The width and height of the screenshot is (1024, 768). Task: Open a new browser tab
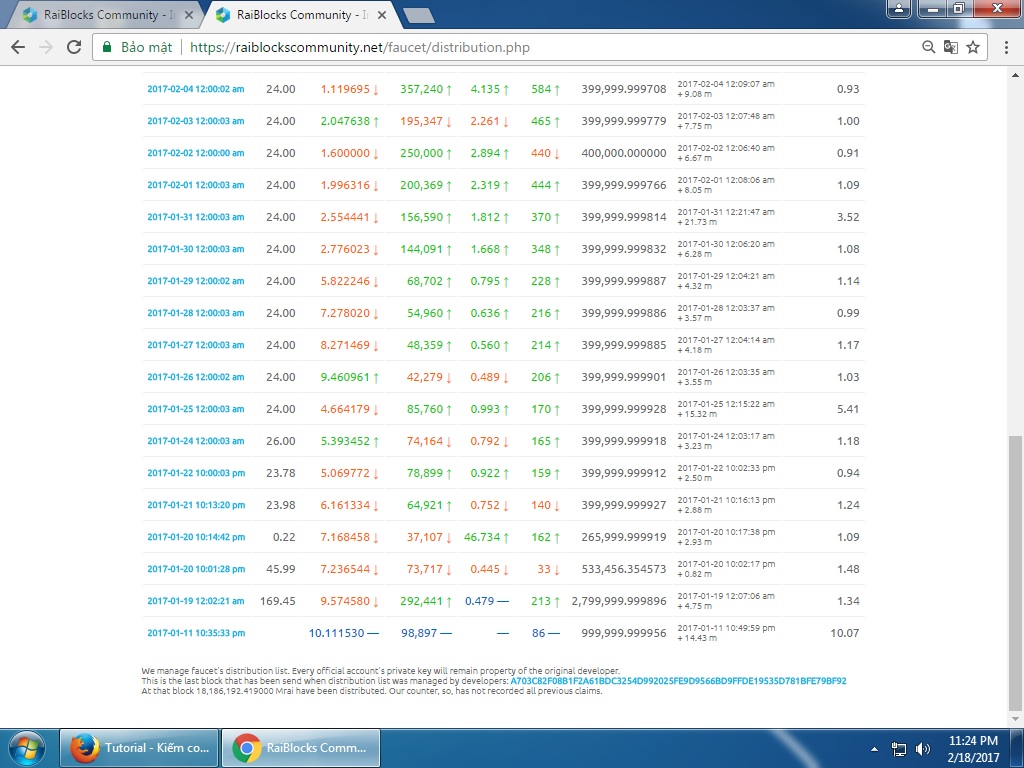tap(418, 15)
